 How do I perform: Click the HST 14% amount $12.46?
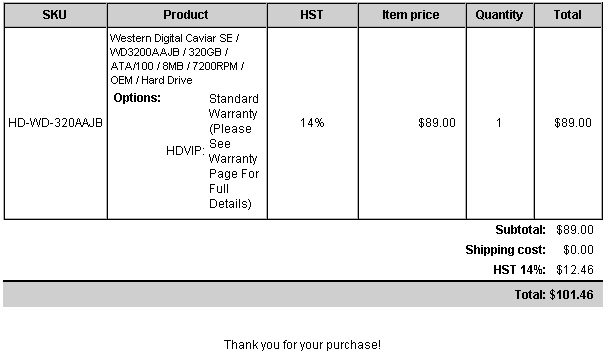click(x=575, y=270)
